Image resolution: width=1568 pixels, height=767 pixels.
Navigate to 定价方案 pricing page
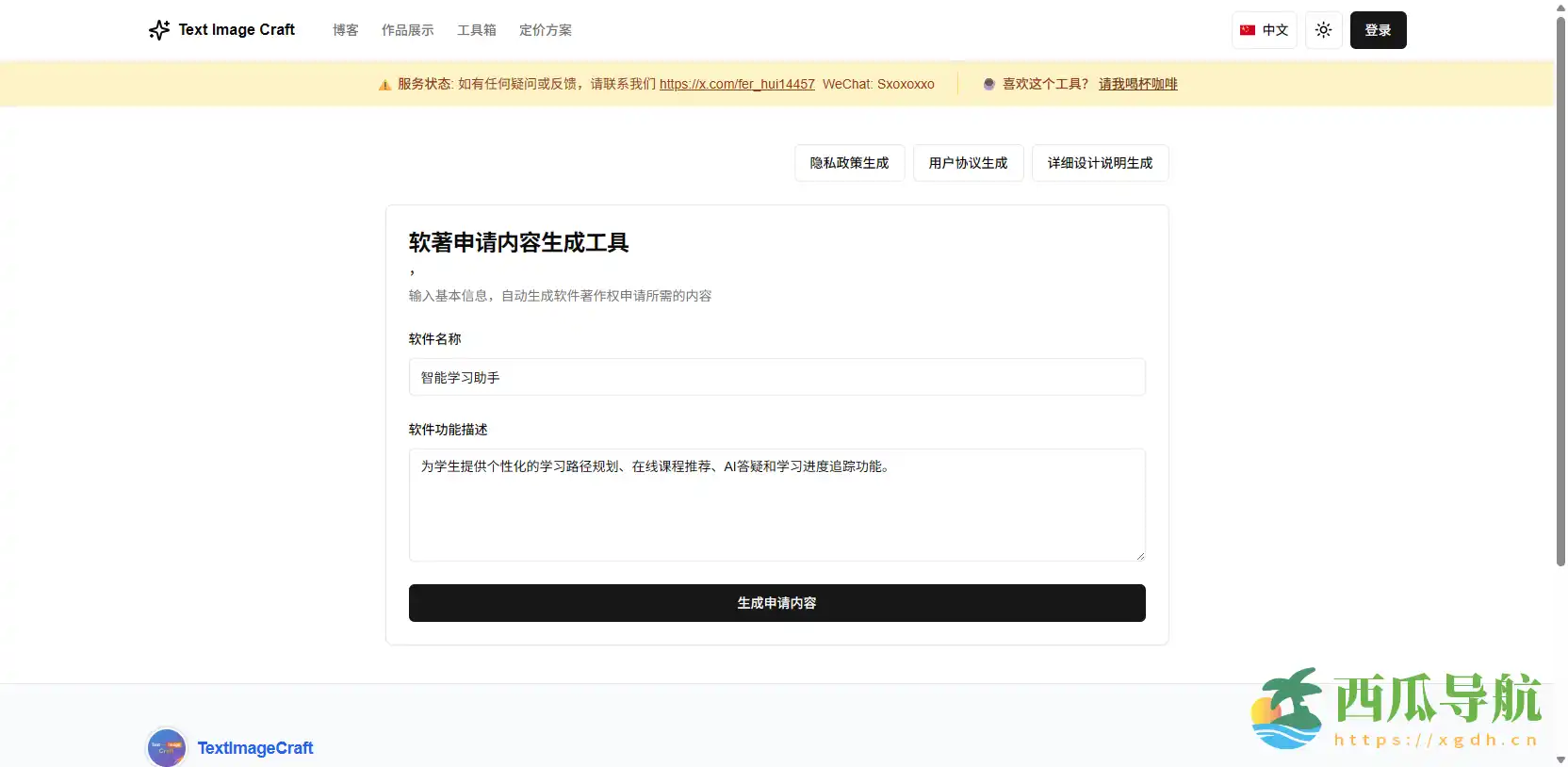(545, 30)
